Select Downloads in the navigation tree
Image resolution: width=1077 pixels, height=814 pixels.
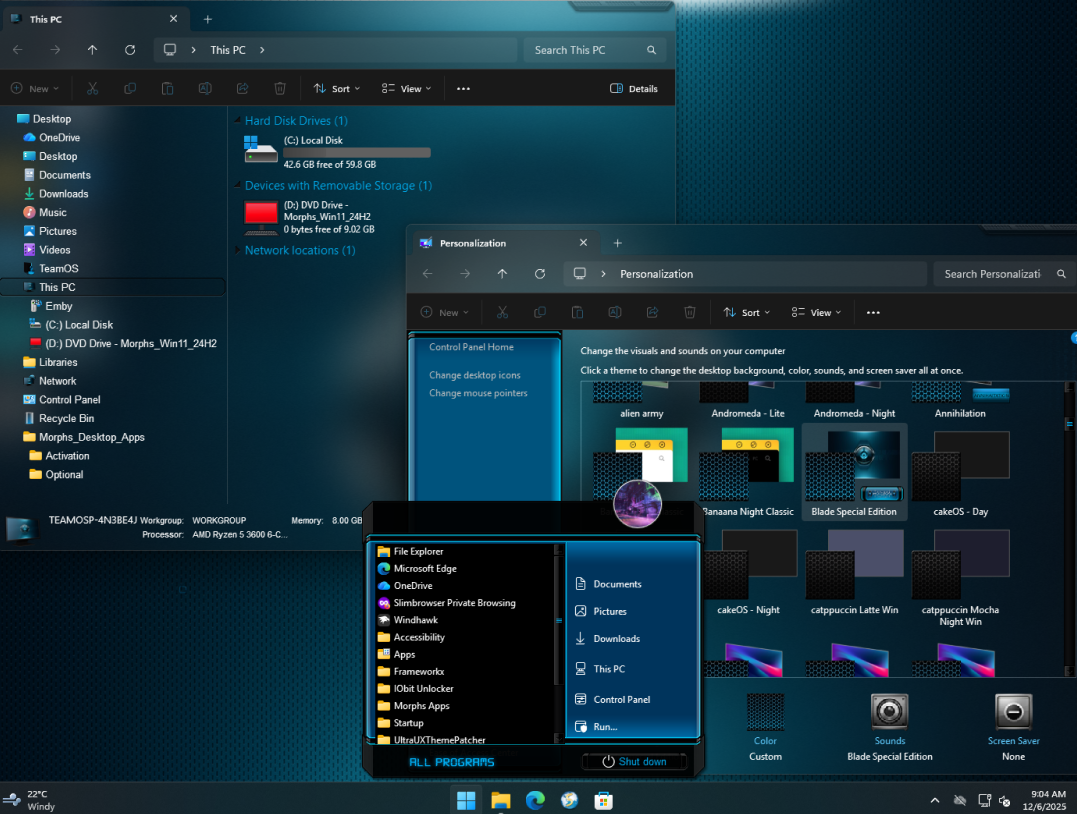coord(63,194)
